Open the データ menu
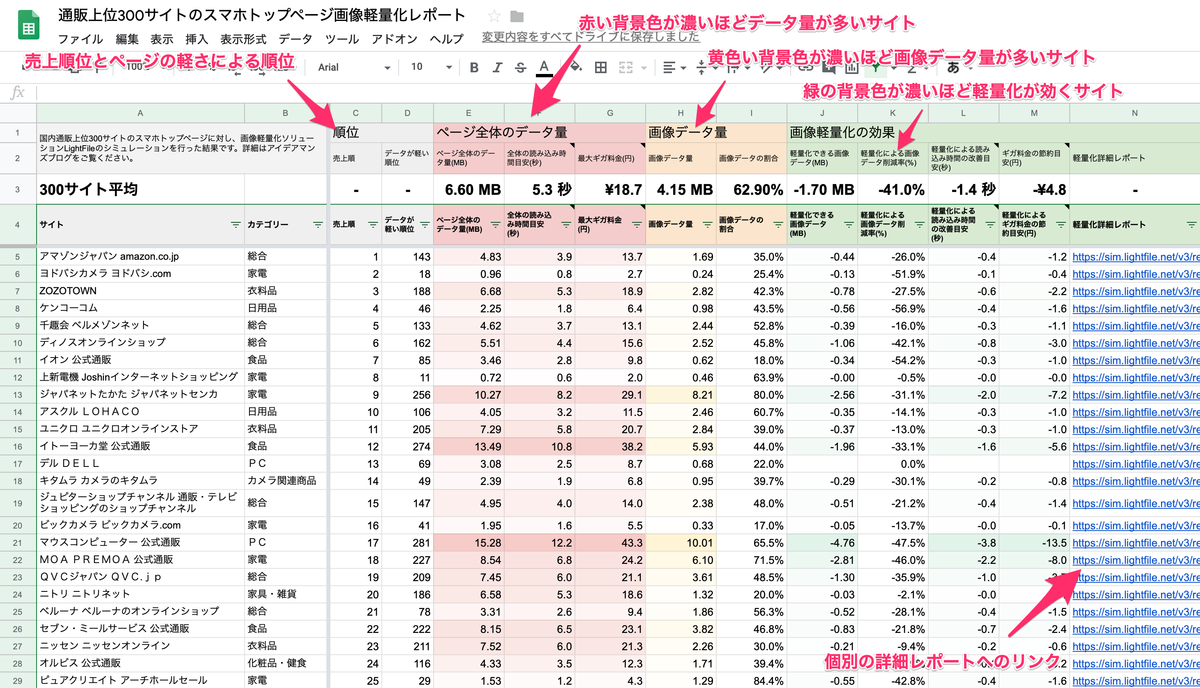Image resolution: width=1200 pixels, height=688 pixels. point(295,39)
